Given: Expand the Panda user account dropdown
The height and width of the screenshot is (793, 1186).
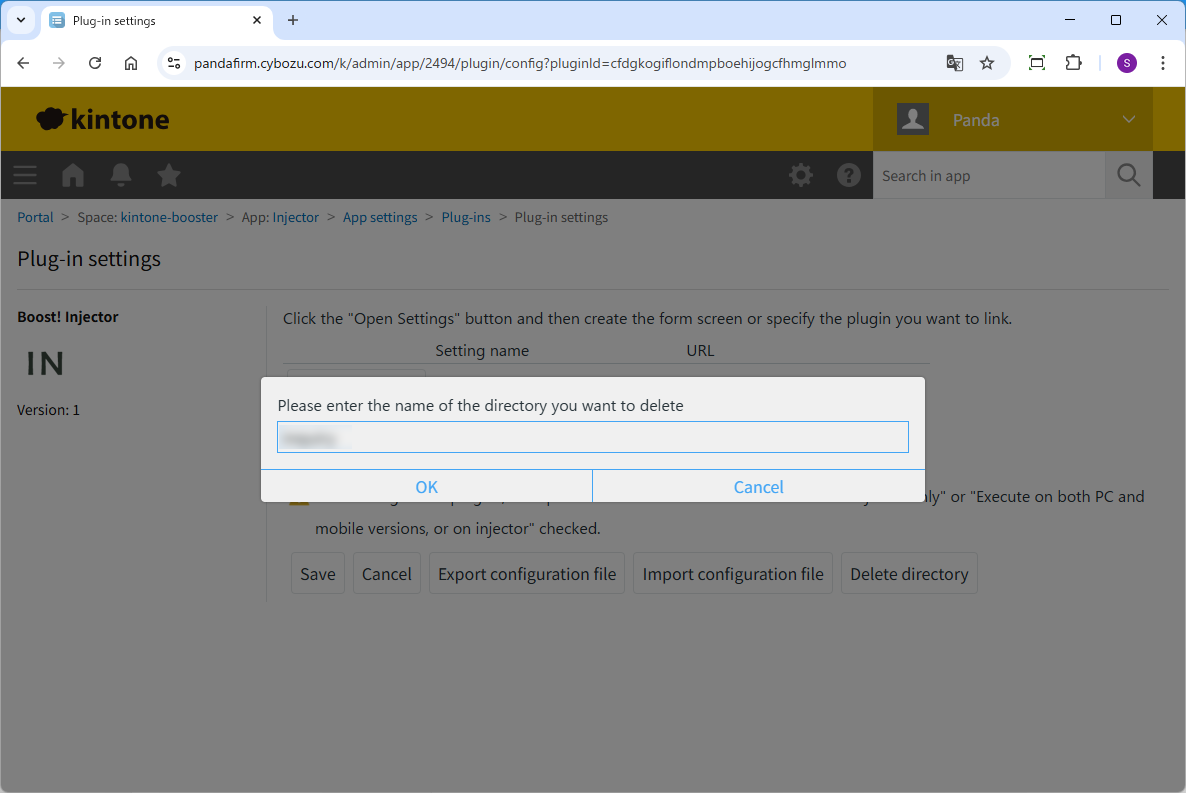Looking at the screenshot, I should pos(1128,120).
